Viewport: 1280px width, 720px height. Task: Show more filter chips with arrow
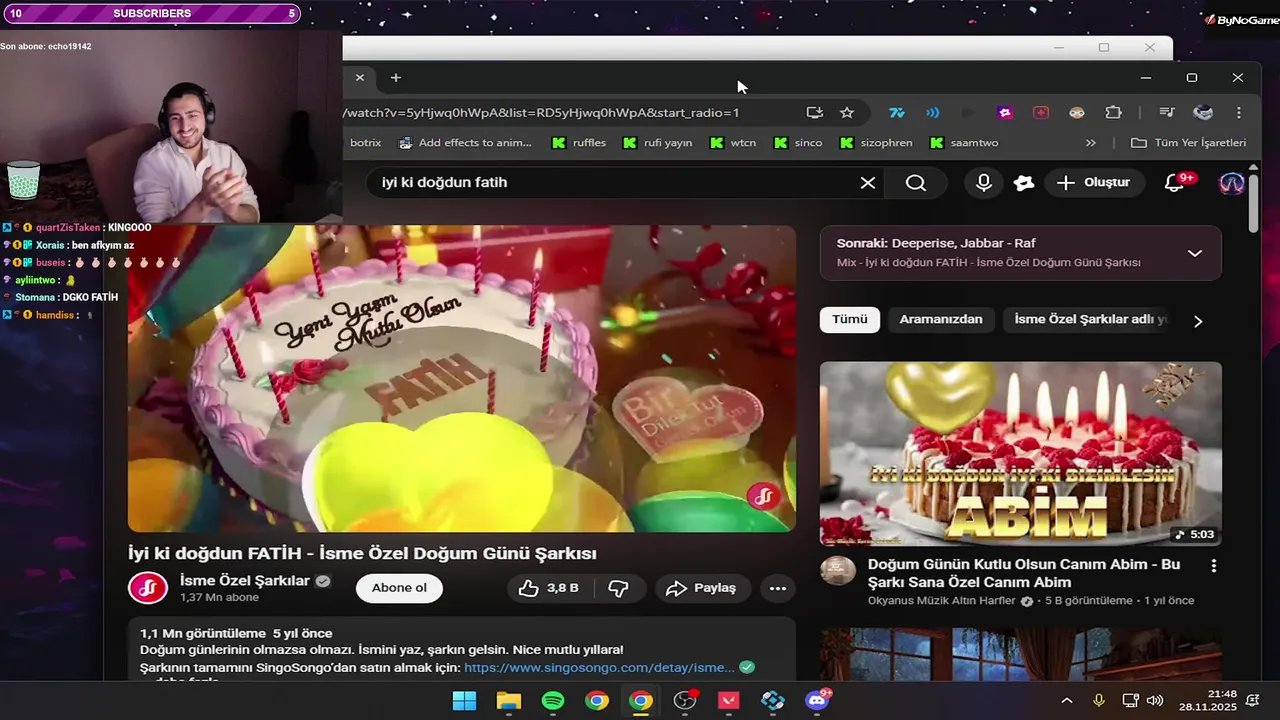[x=1198, y=321]
